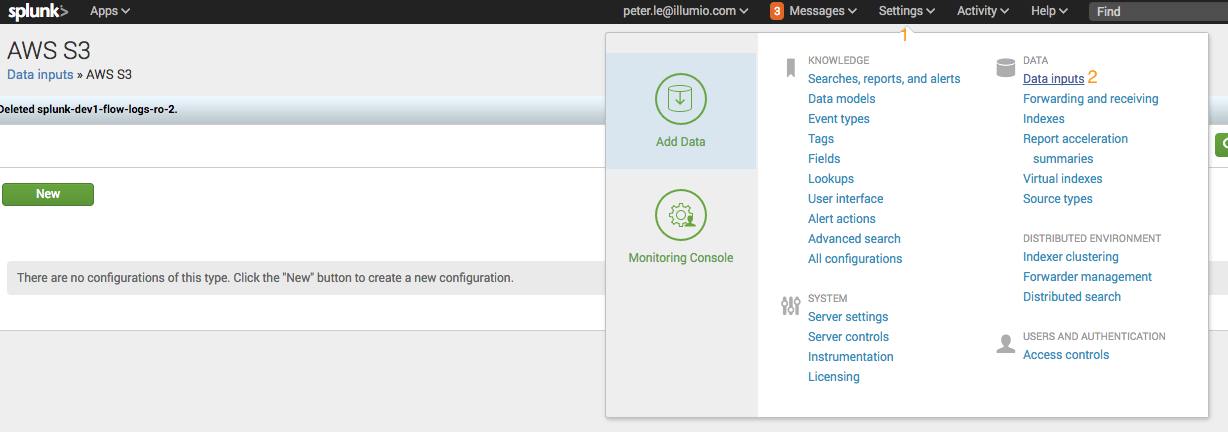Click the orange 3 messages badge
This screenshot has width=1228, height=432.
coord(776,11)
